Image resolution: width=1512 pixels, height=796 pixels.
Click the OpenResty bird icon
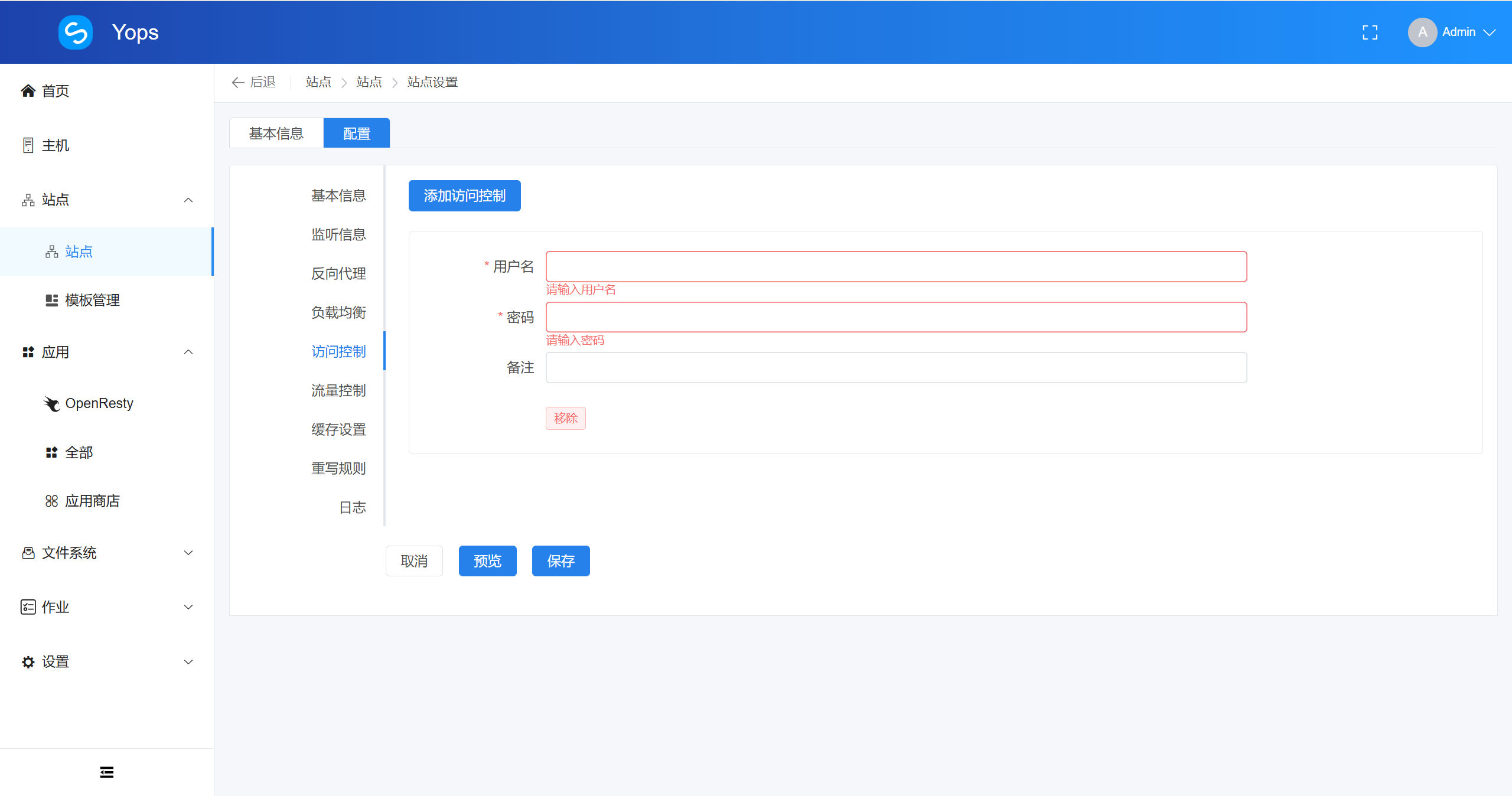pos(52,403)
